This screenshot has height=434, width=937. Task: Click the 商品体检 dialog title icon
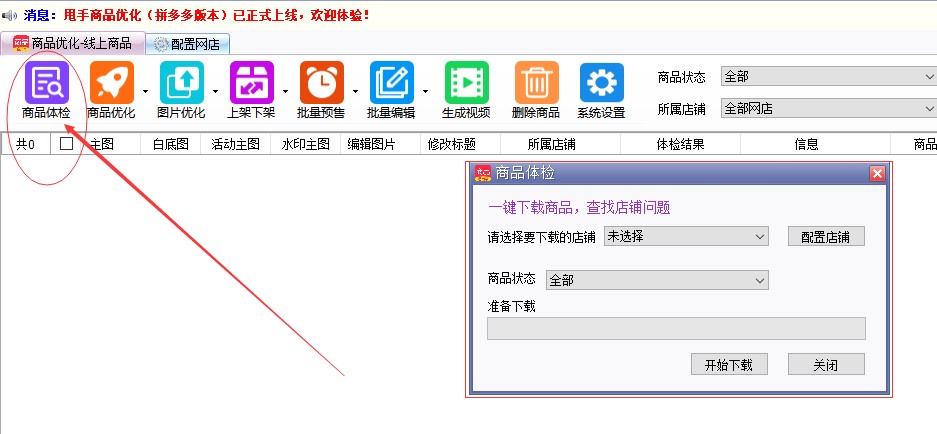(483, 173)
